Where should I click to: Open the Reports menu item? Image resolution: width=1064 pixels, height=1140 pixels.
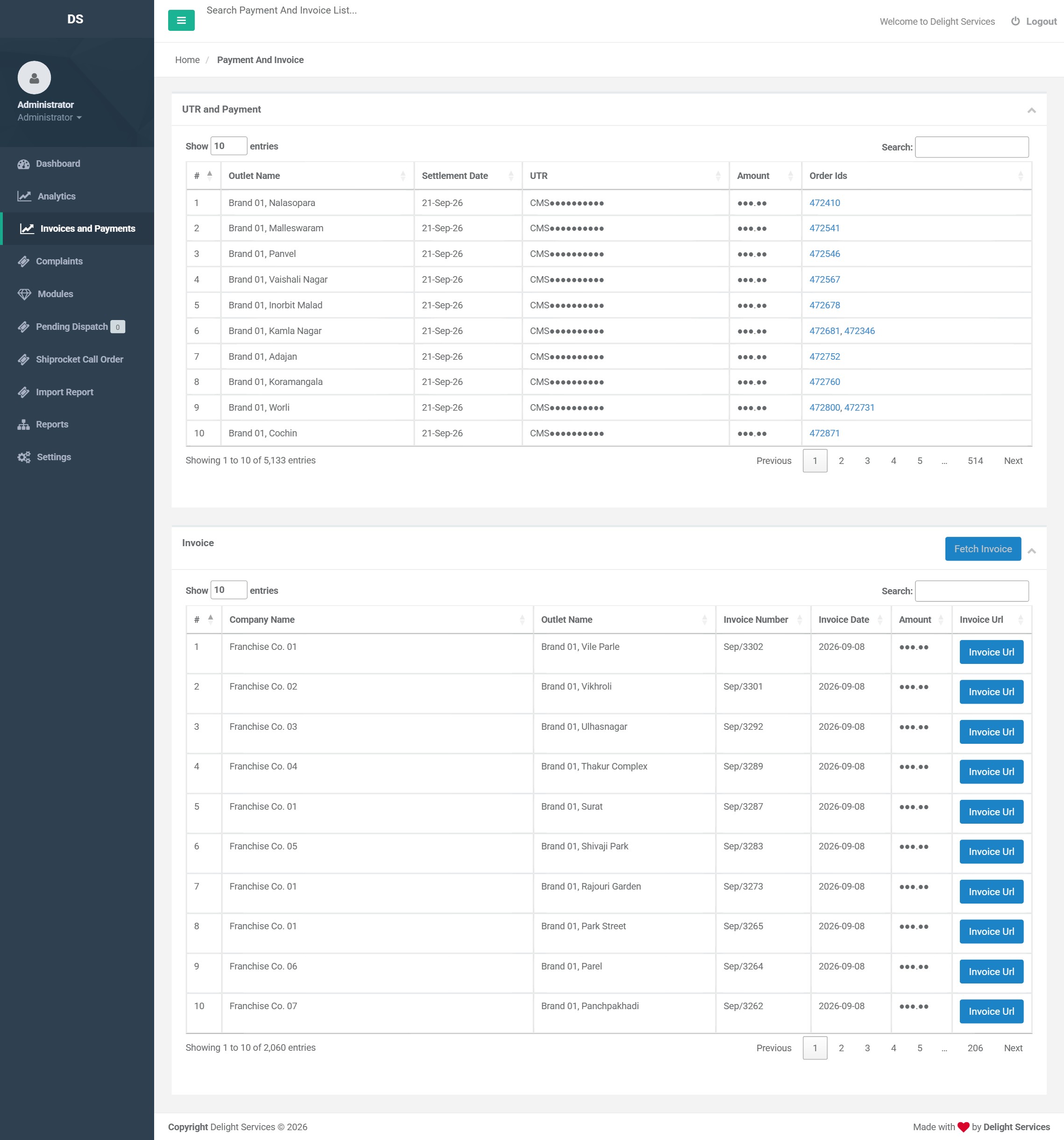click(x=77, y=424)
